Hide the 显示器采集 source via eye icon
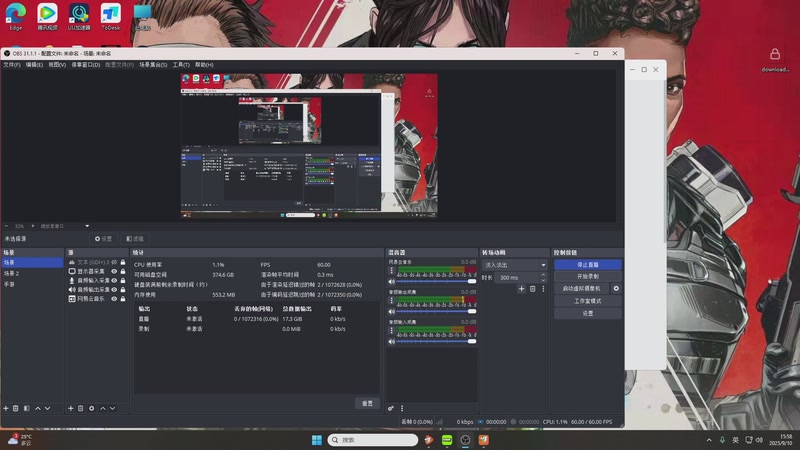Image resolution: width=800 pixels, height=450 pixels. coord(114,271)
